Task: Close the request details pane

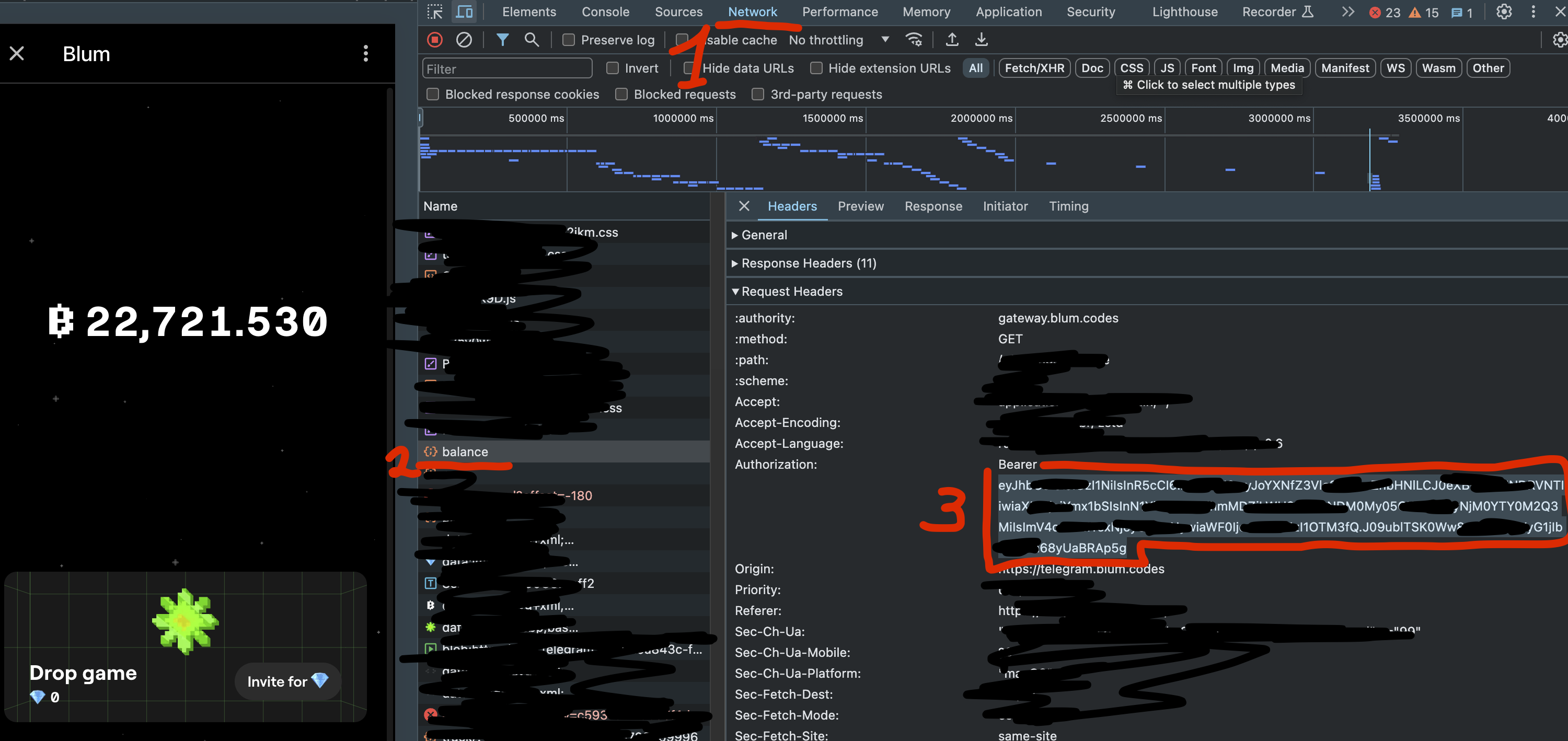Action: coord(744,206)
